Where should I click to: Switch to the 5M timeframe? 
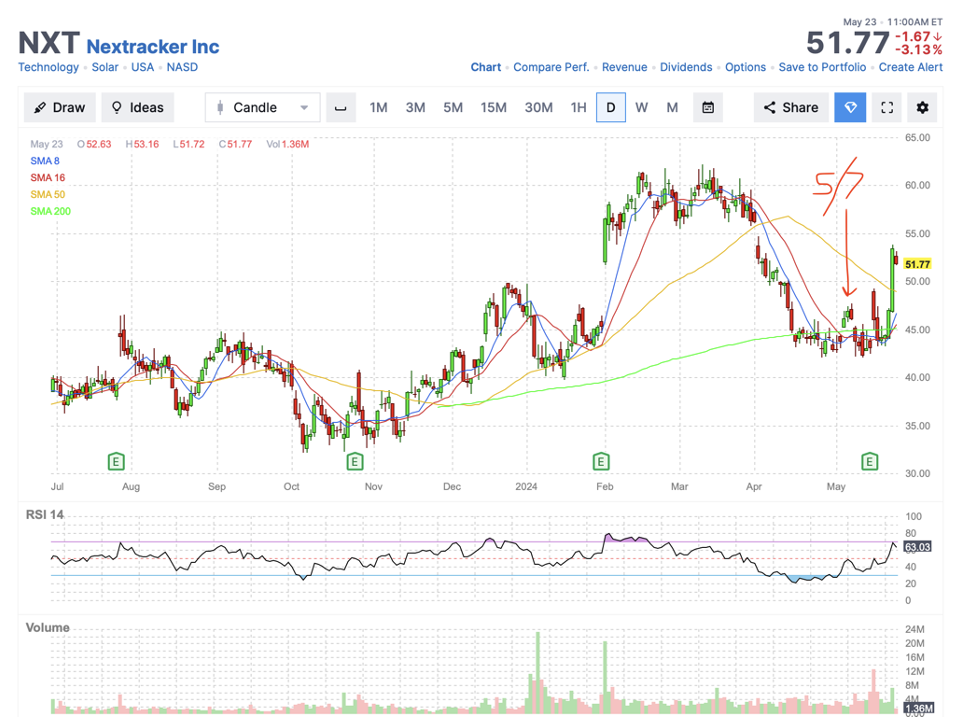point(453,107)
